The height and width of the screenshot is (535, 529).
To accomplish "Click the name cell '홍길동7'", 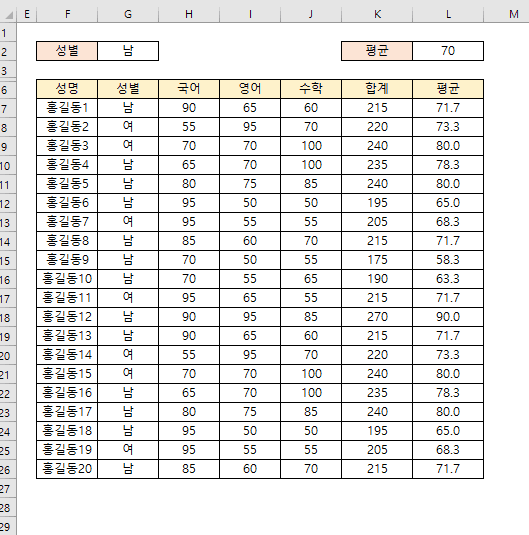I will pos(67,222).
